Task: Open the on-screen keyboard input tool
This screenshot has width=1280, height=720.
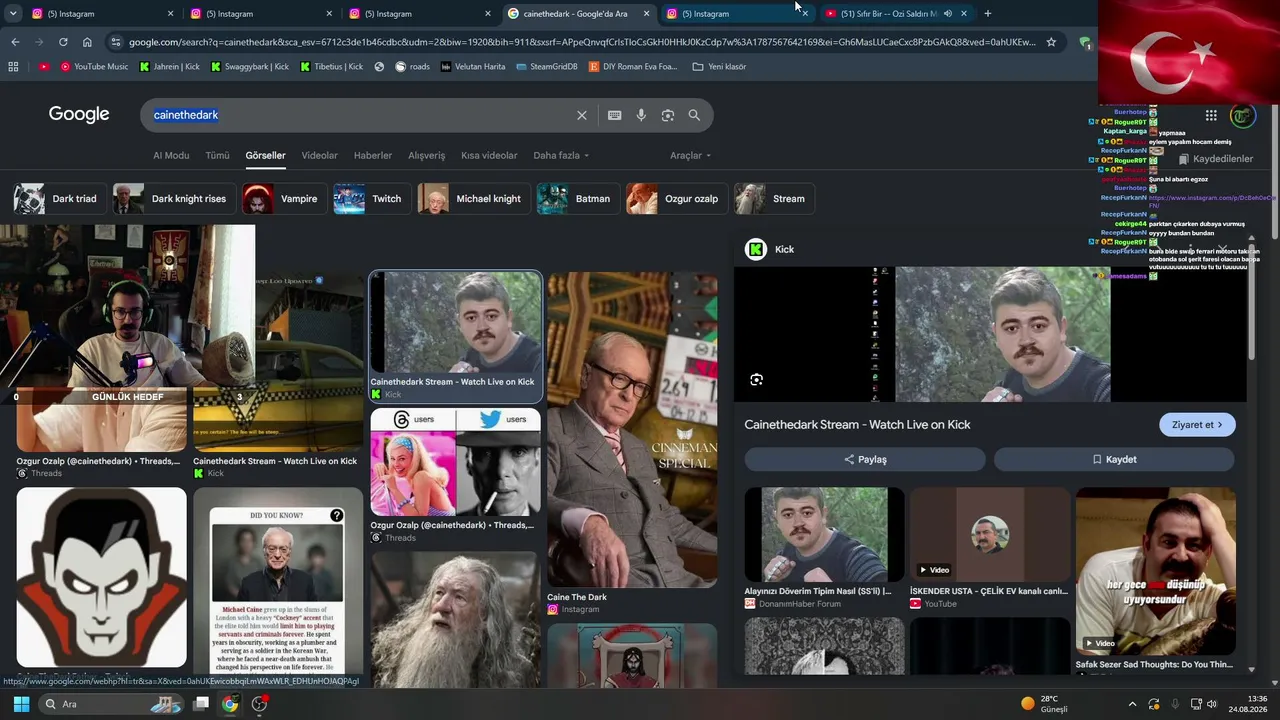Action: click(615, 115)
